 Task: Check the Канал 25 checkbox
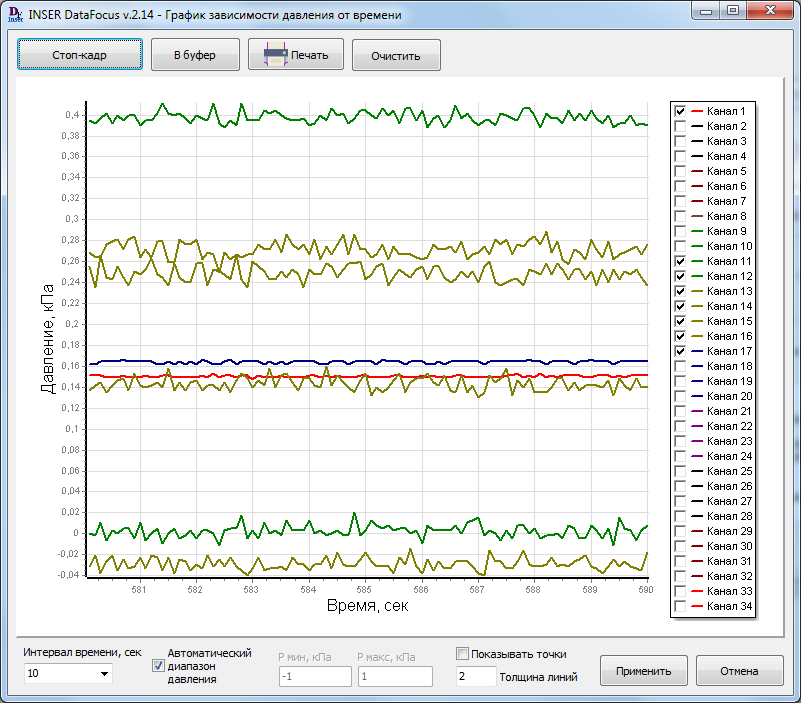coord(680,471)
